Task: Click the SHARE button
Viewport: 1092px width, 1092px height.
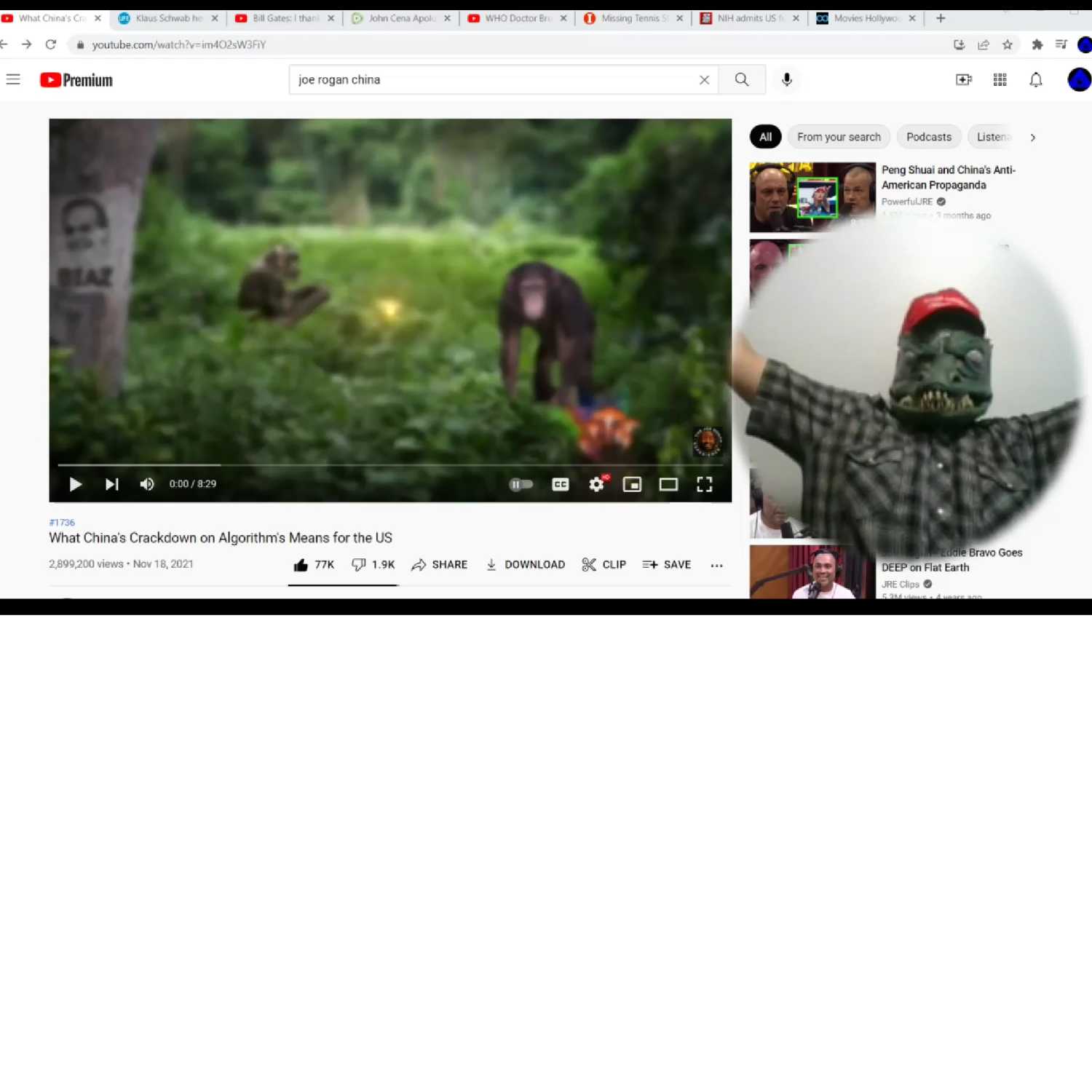Action: coord(439,565)
